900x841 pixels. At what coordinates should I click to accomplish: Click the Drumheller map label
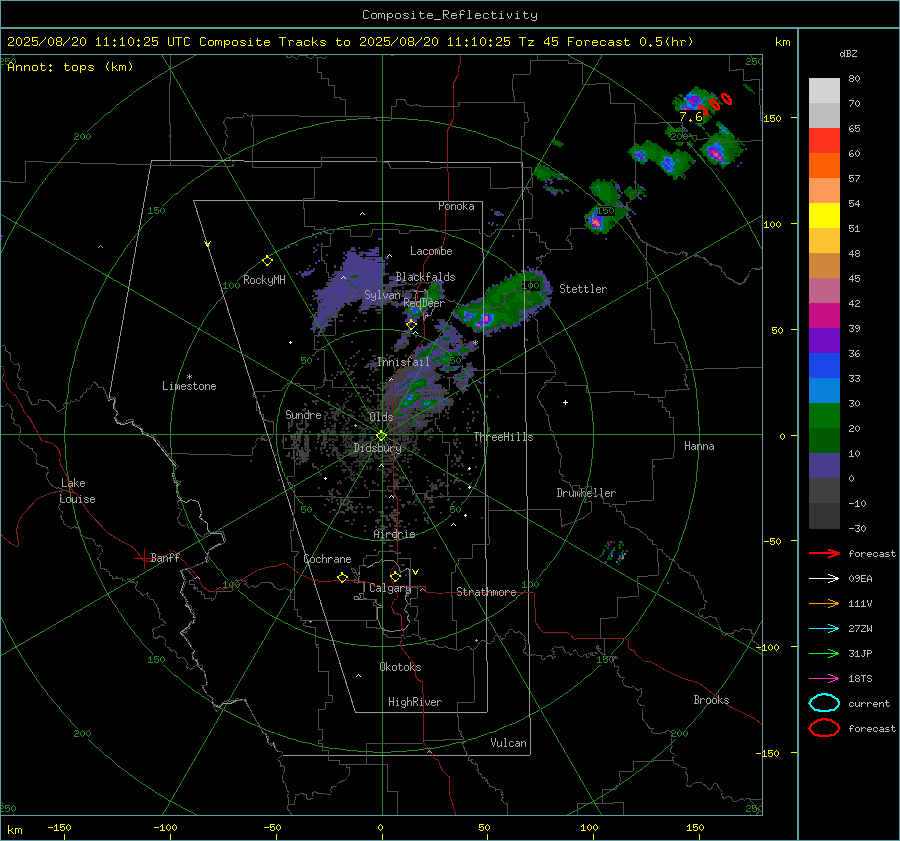[x=586, y=493]
